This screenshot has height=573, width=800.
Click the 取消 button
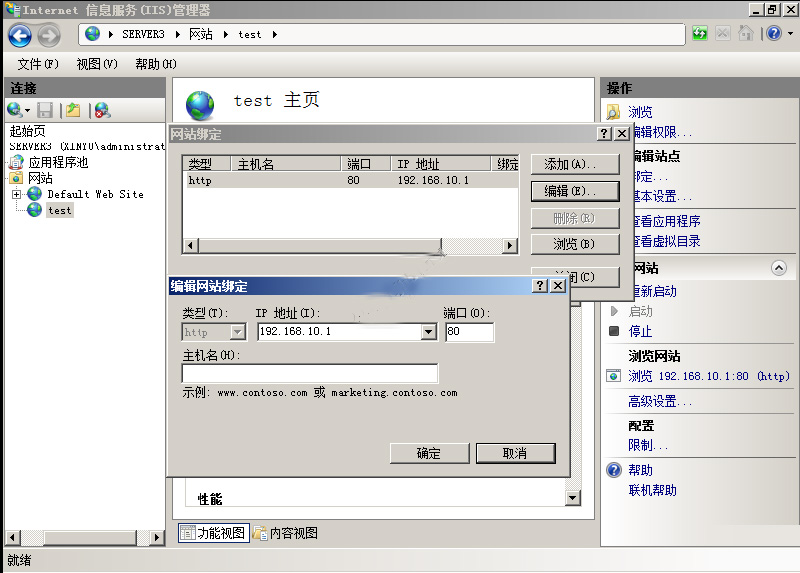point(515,453)
